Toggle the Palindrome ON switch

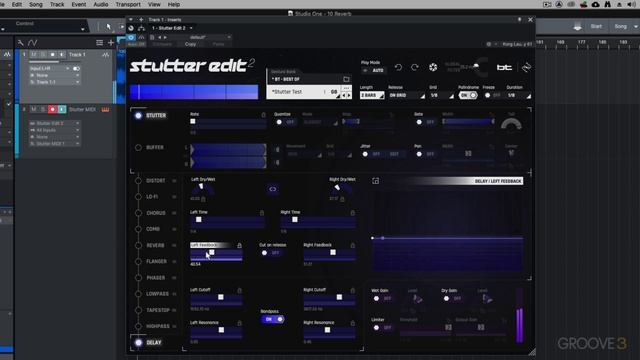click(468, 95)
